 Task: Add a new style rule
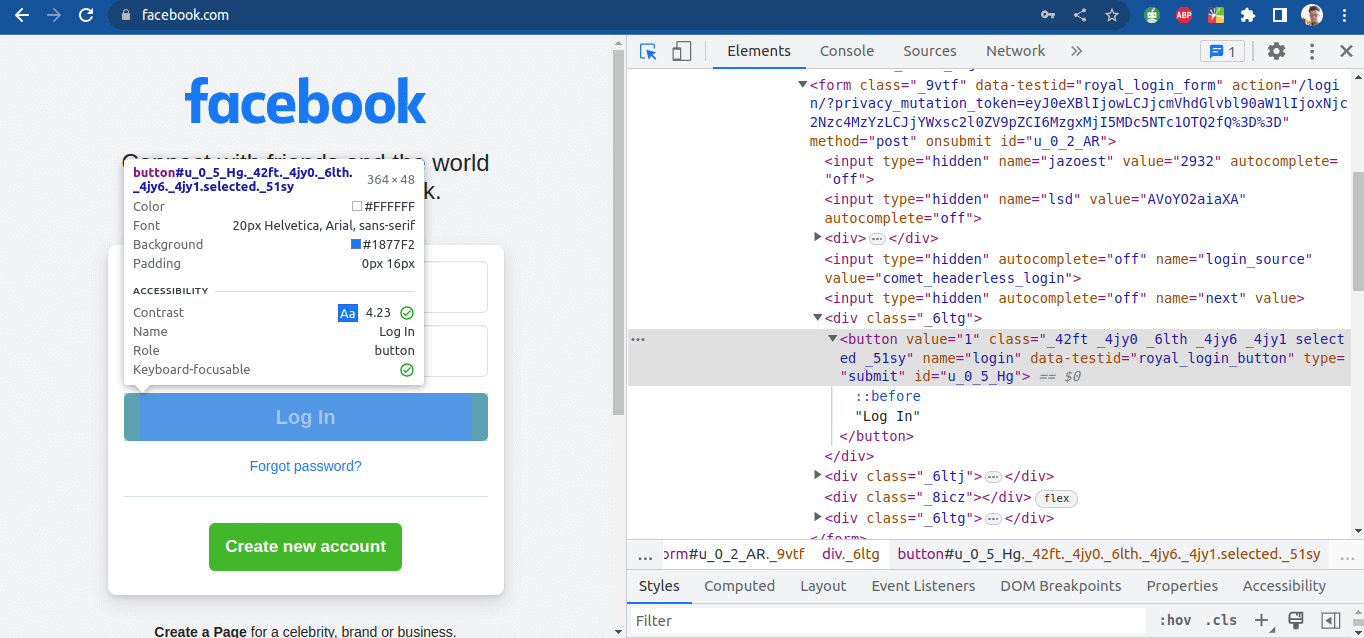pos(1263,621)
